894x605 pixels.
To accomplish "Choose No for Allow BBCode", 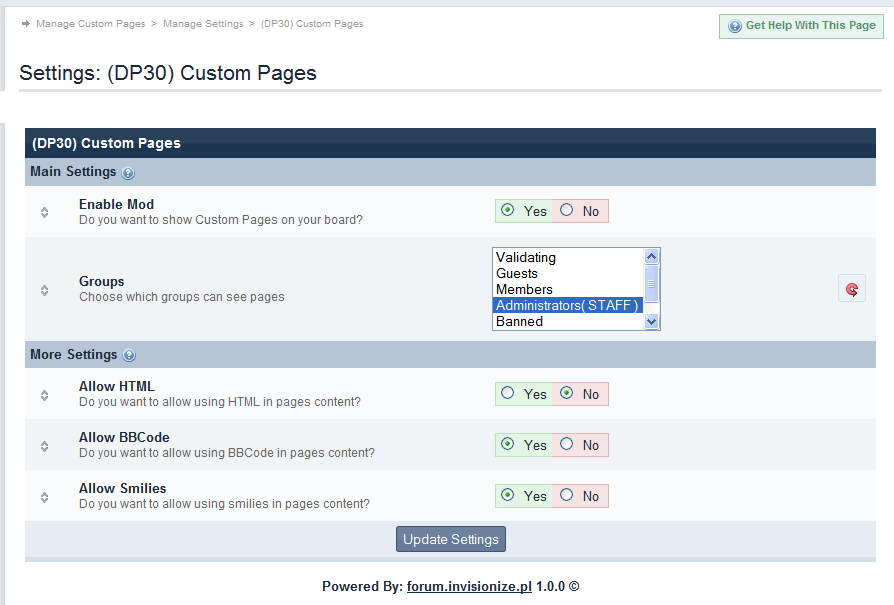I will pos(567,445).
